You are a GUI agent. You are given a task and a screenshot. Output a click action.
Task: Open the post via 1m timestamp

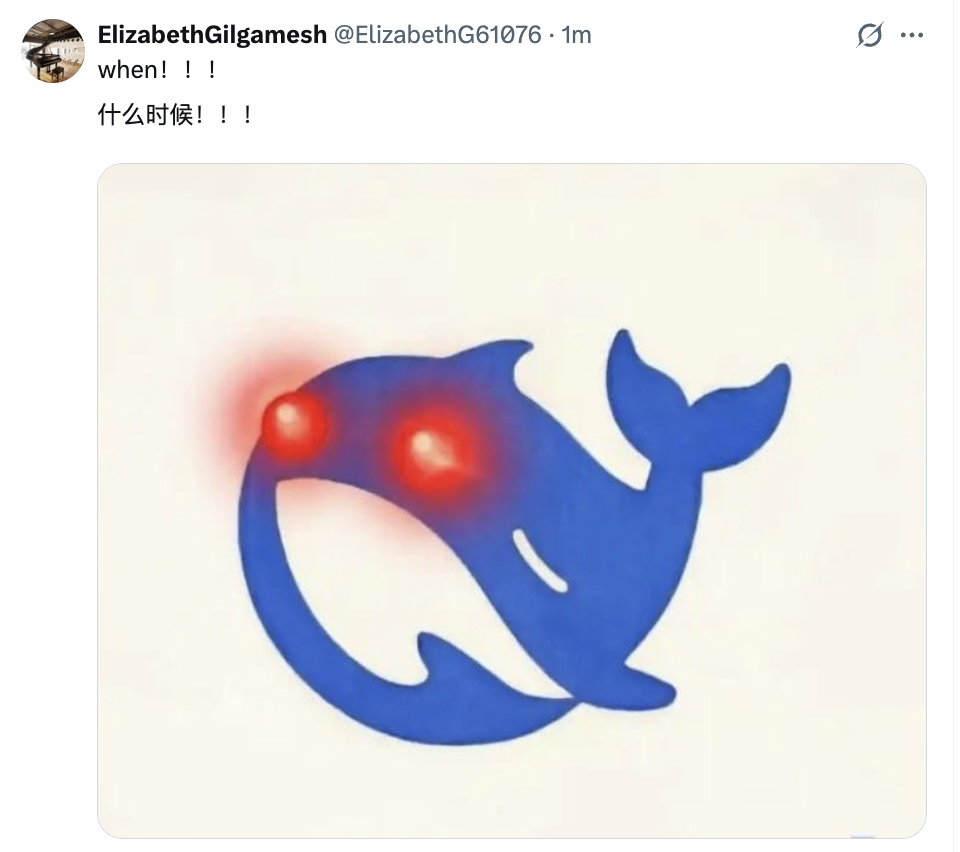click(x=576, y=35)
